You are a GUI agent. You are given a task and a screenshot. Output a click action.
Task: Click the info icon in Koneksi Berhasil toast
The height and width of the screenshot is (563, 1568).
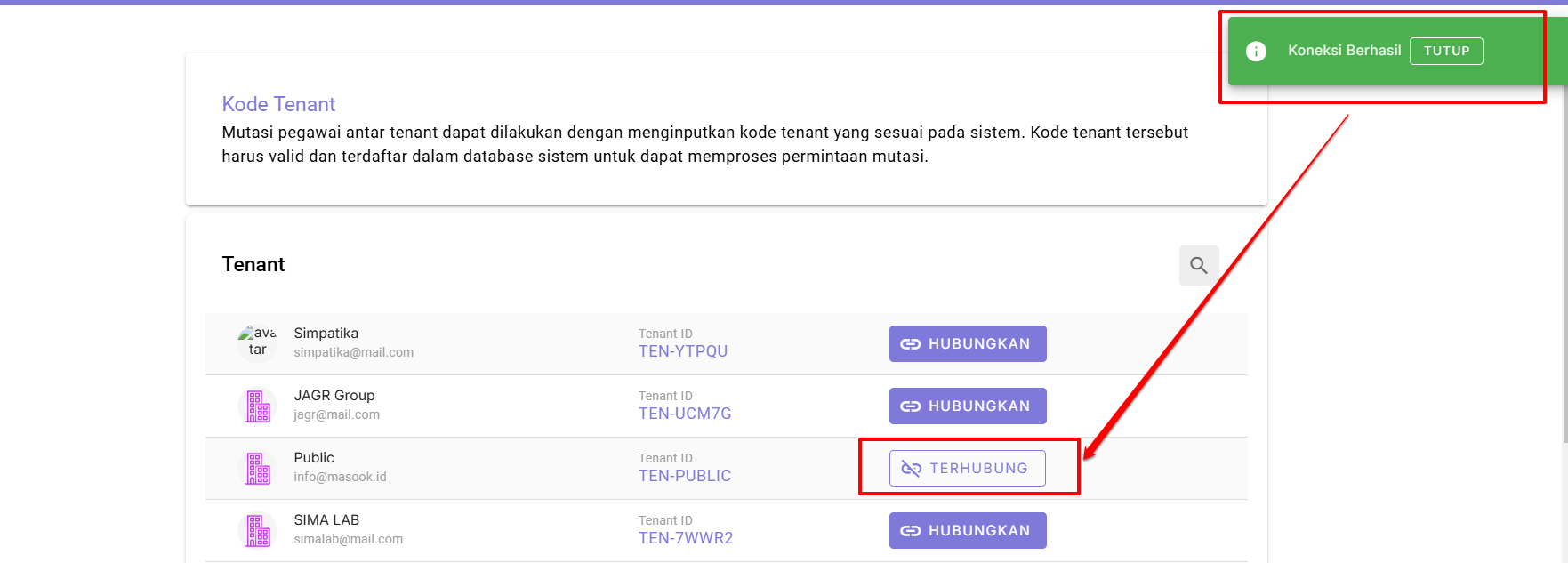[x=1256, y=52]
